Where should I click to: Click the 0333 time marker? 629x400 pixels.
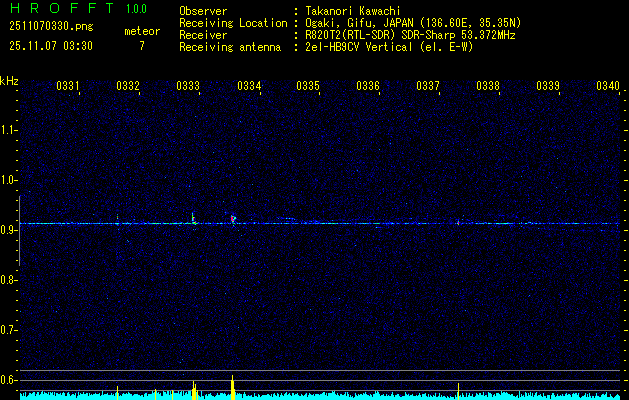click(188, 86)
